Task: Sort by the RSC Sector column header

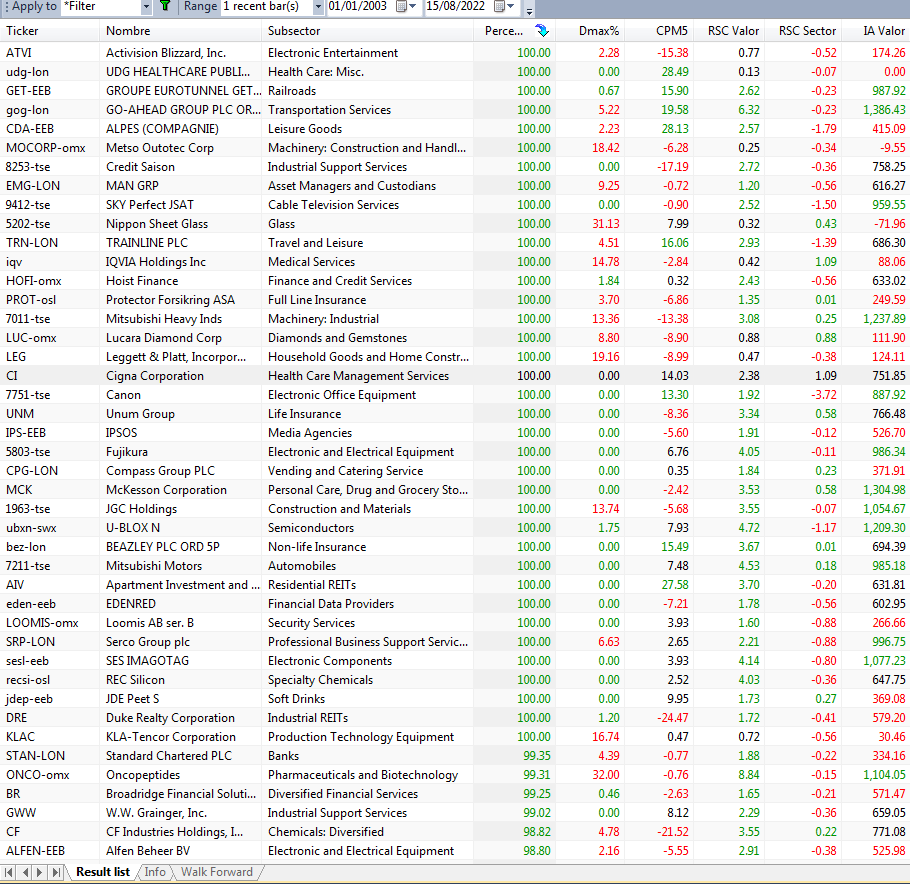Action: pyautogui.click(x=803, y=31)
